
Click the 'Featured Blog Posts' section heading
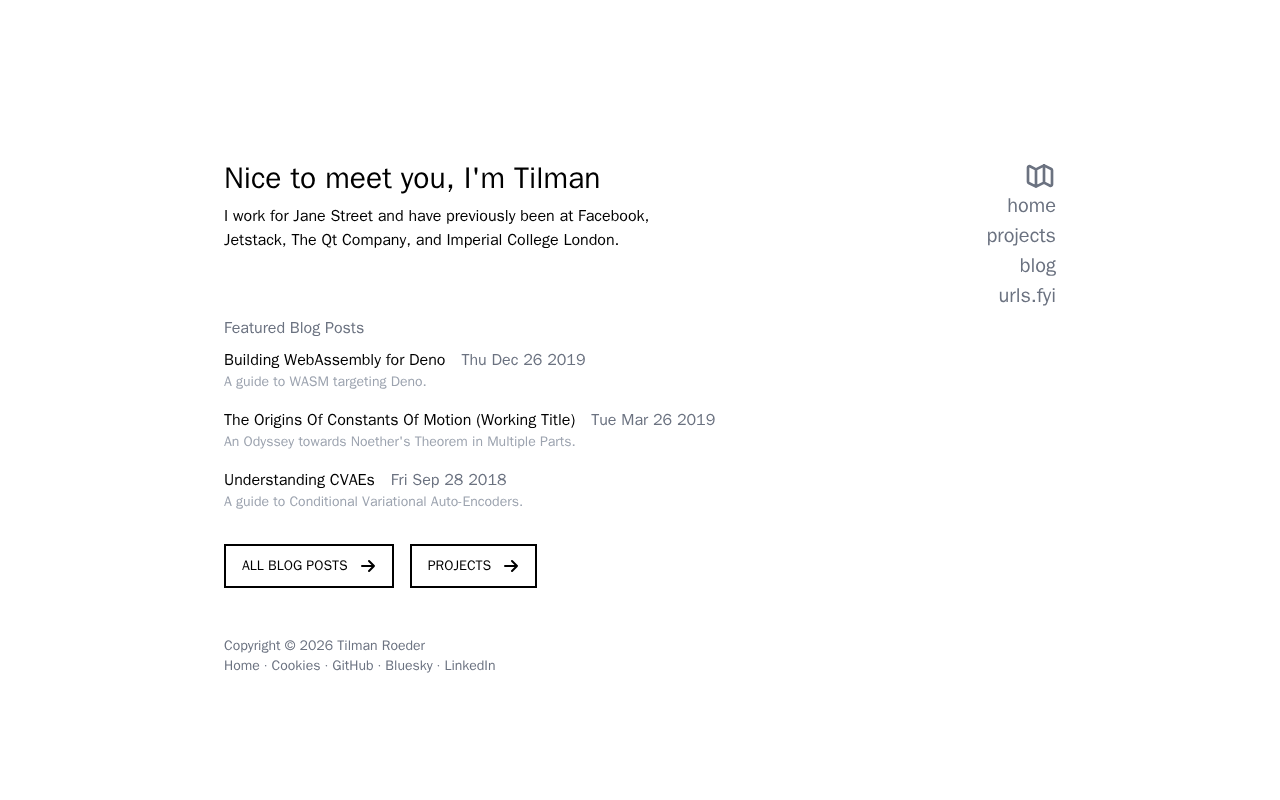tap(294, 328)
